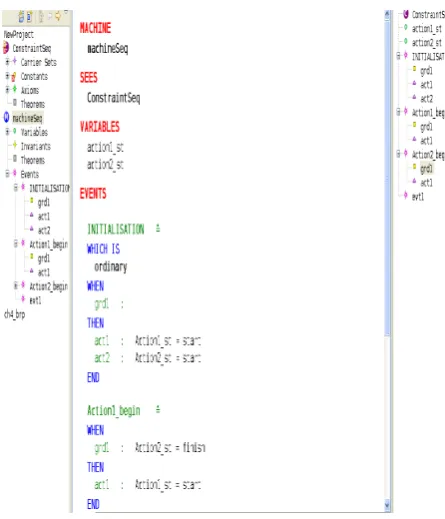Click editor scrollbar down arrow
445x519 pixels.
point(387,505)
